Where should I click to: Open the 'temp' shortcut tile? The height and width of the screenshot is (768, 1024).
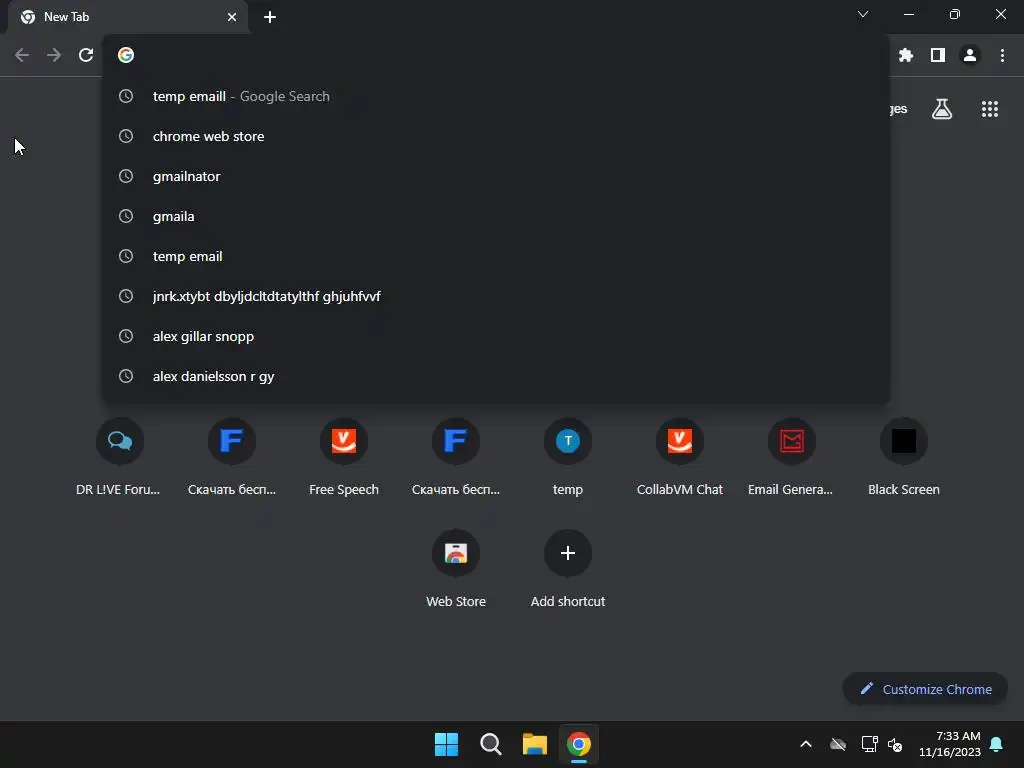coord(568,458)
